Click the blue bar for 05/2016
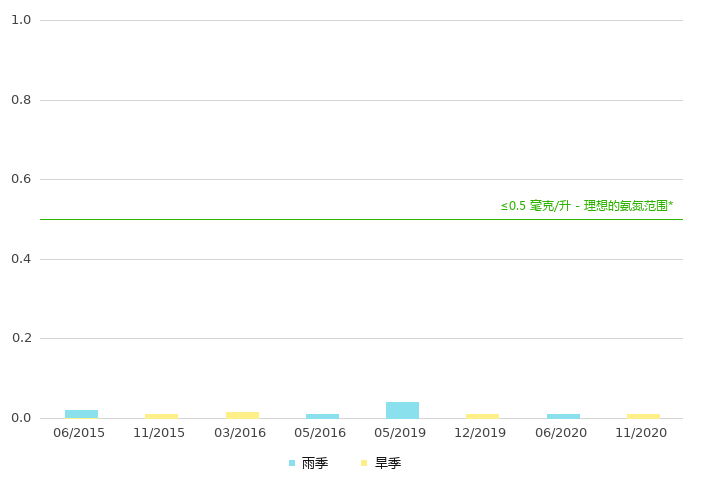Image resolution: width=702 pixels, height=498 pixels. [x=322, y=416]
